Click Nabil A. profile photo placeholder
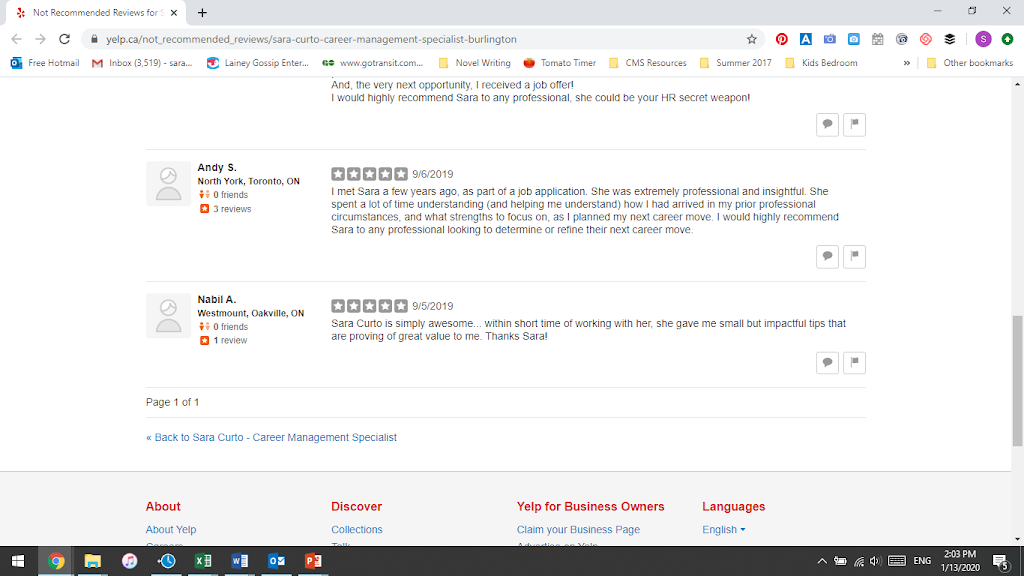Image resolution: width=1024 pixels, height=576 pixels. 168,315
